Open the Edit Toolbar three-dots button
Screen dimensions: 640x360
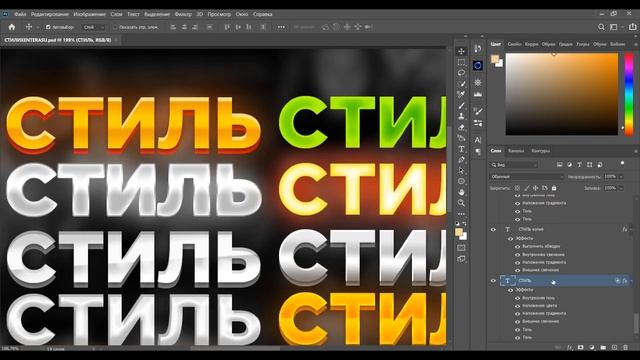click(x=461, y=213)
